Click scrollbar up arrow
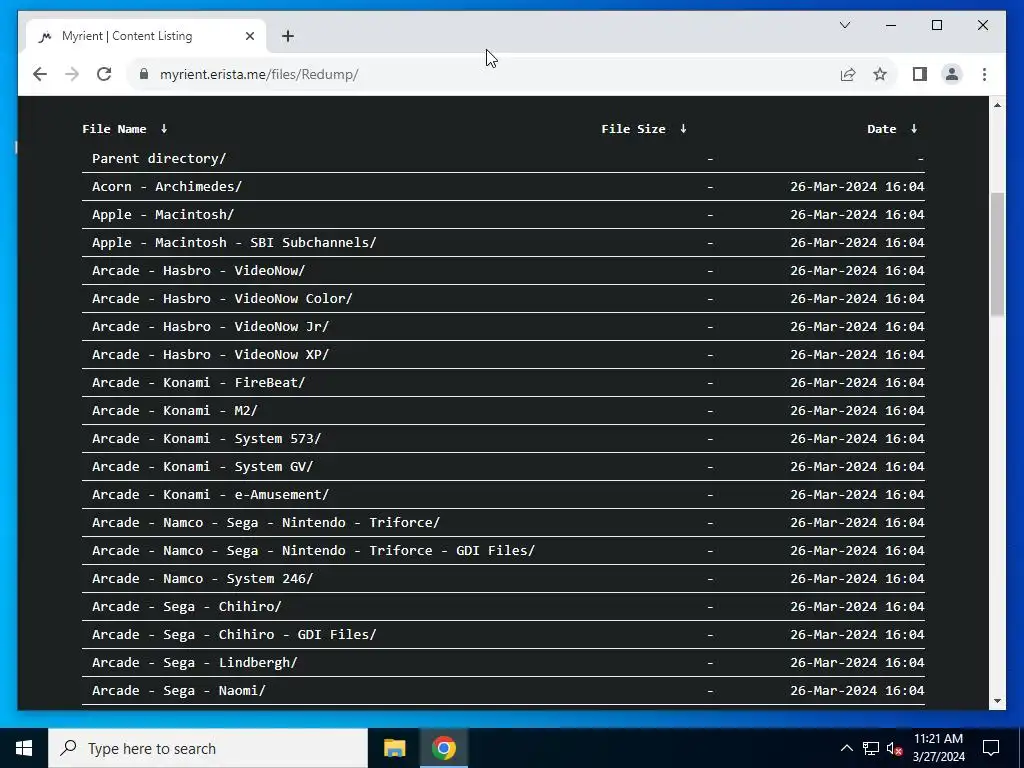 997,105
